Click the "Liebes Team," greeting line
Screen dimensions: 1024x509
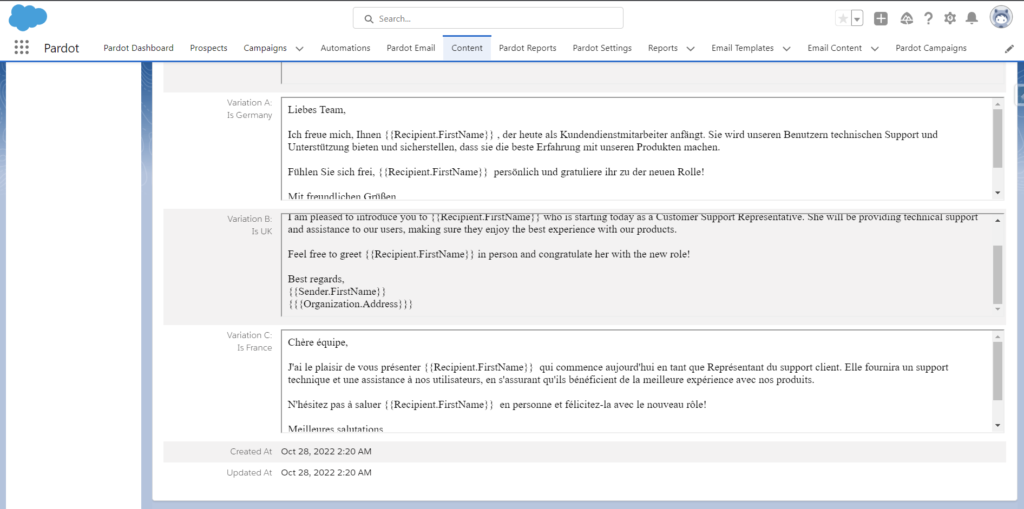coord(317,110)
